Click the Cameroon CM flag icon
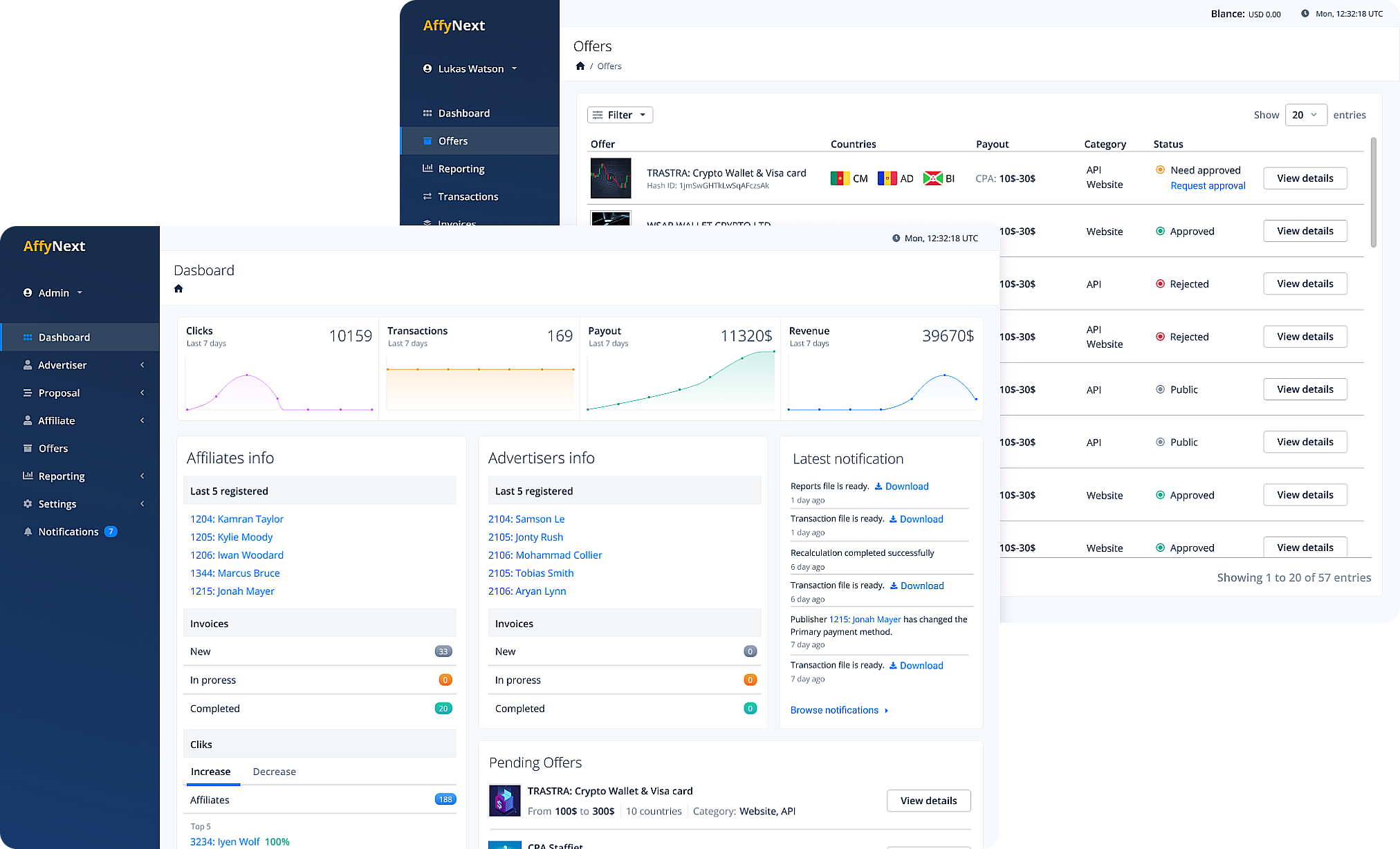Viewport: 1400px width, 849px height. (x=840, y=178)
